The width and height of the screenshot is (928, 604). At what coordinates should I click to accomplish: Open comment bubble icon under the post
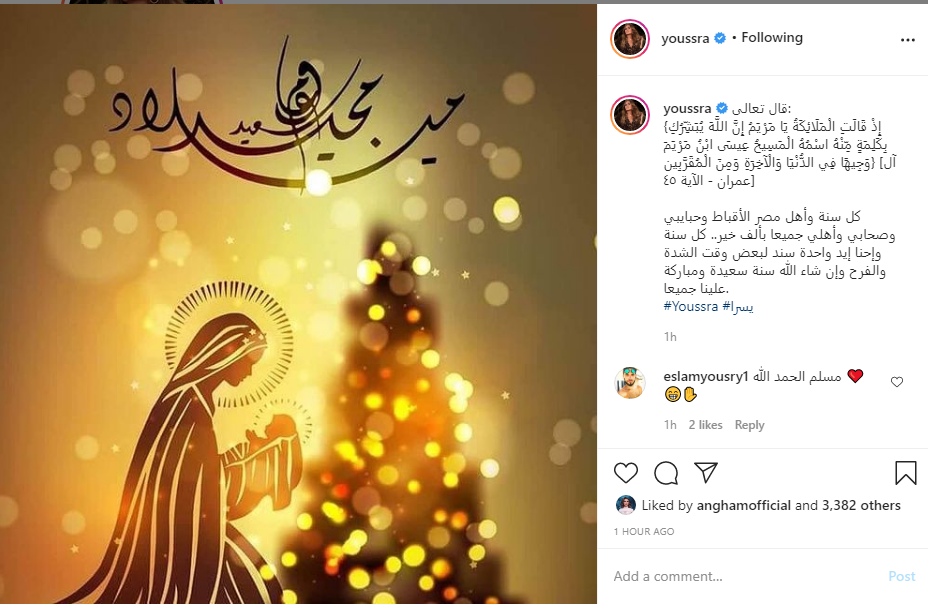tap(666, 473)
